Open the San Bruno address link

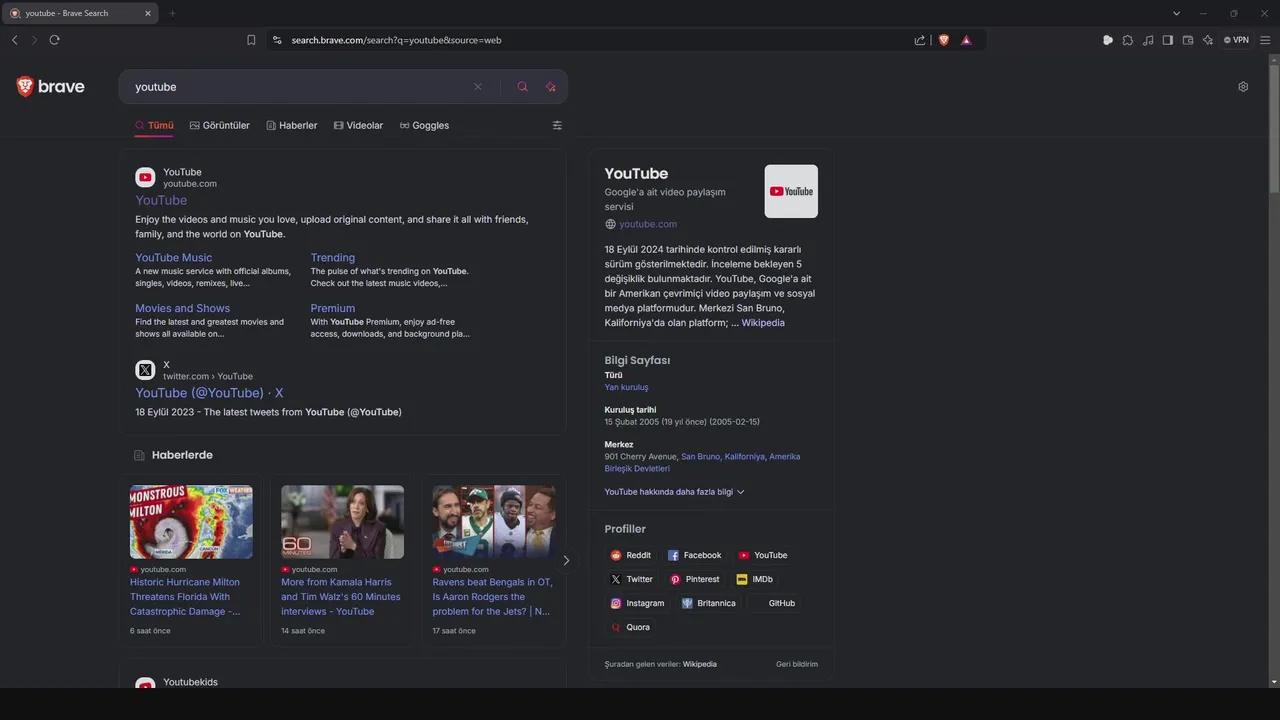pos(700,456)
